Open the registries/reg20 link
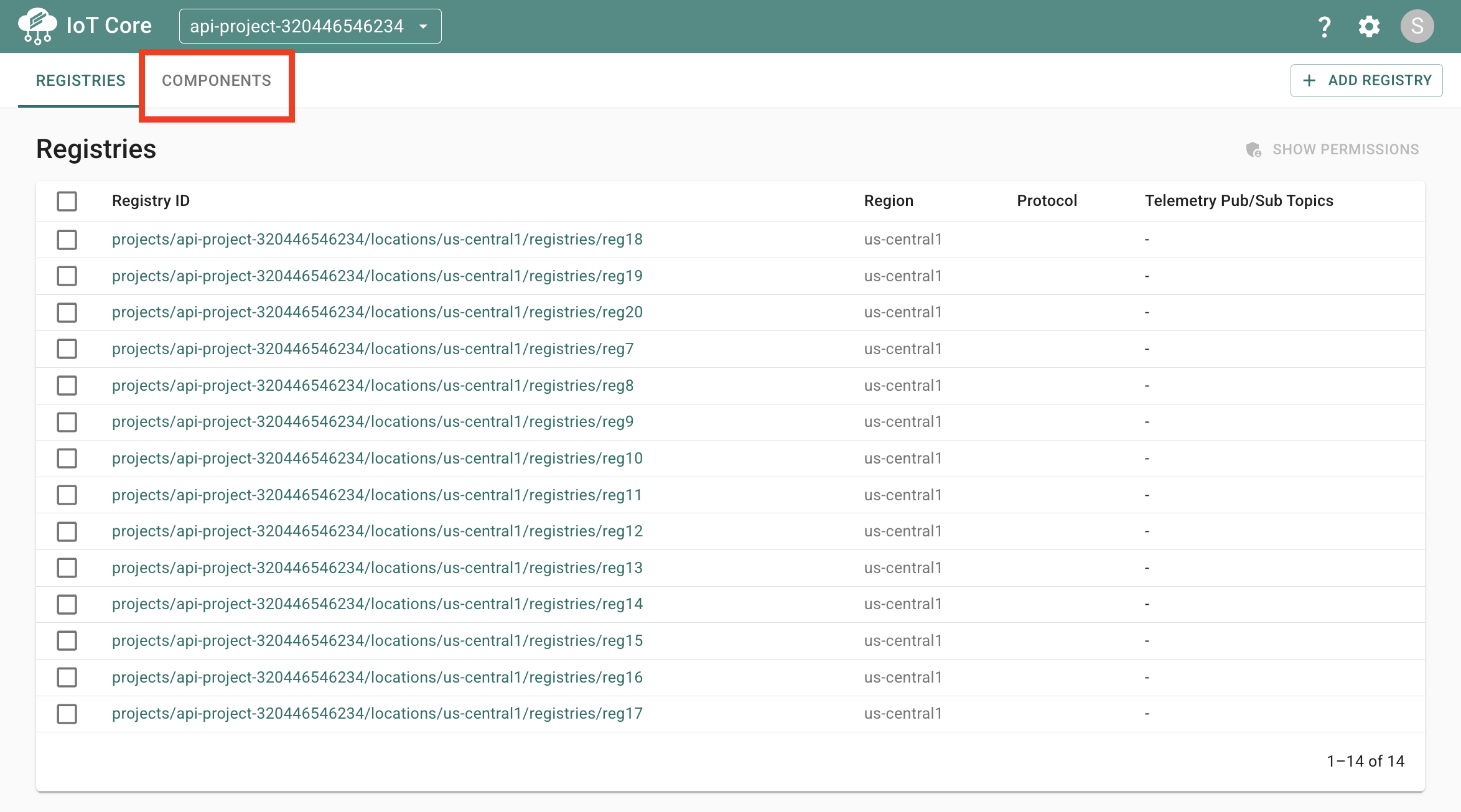Screen dimensions: 1461x812 click(377, 312)
